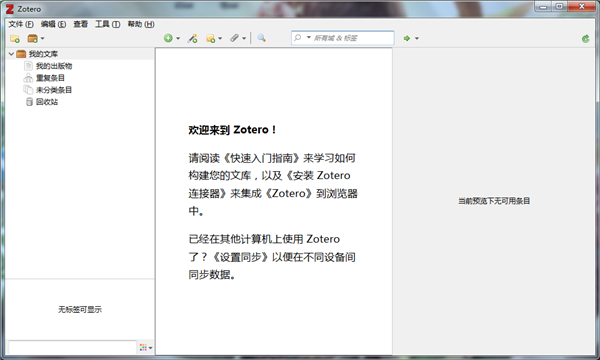Click the Advanced Search magnifier icon
Image resolution: width=600 pixels, height=360 pixels.
tap(261, 38)
